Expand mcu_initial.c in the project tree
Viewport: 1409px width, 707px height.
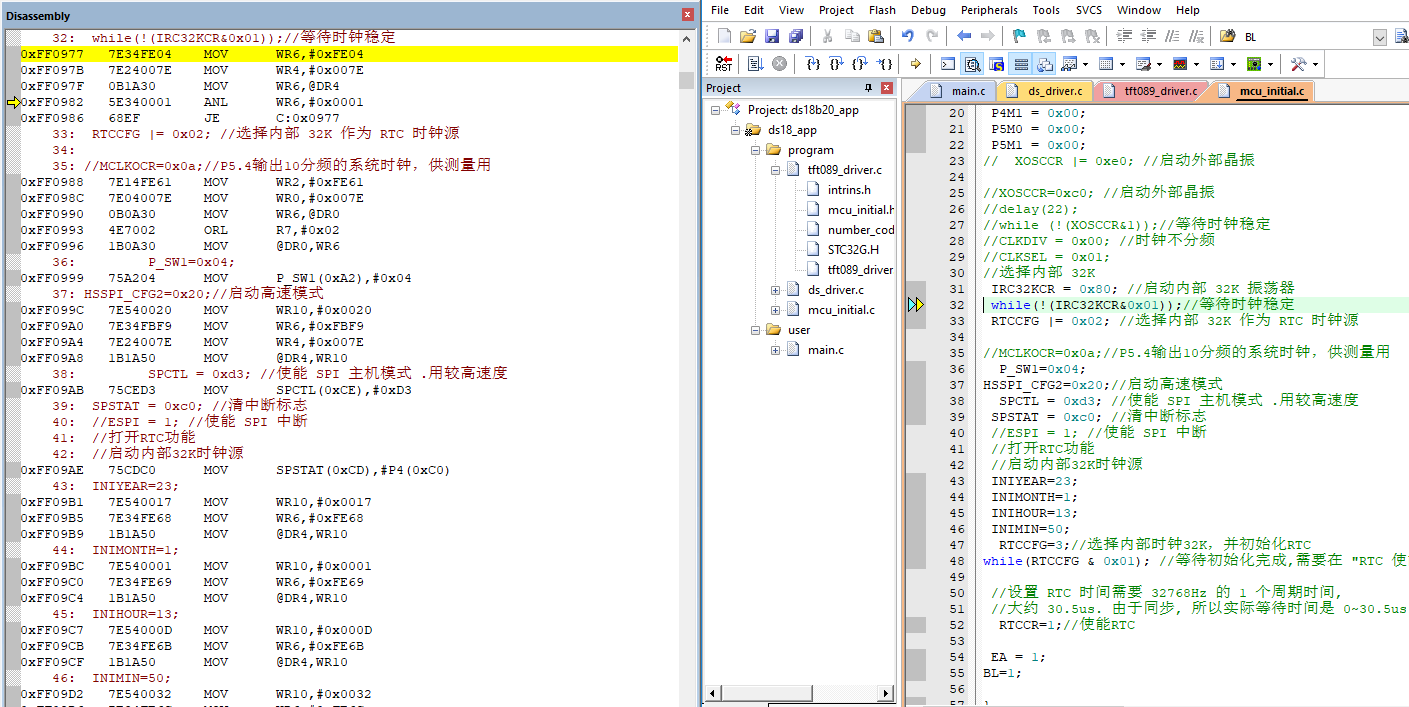tap(776, 310)
